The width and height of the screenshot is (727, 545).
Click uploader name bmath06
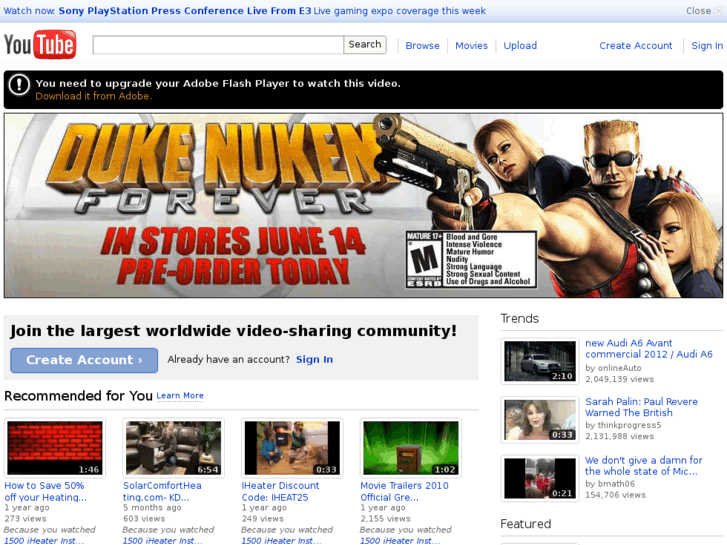coord(616,483)
